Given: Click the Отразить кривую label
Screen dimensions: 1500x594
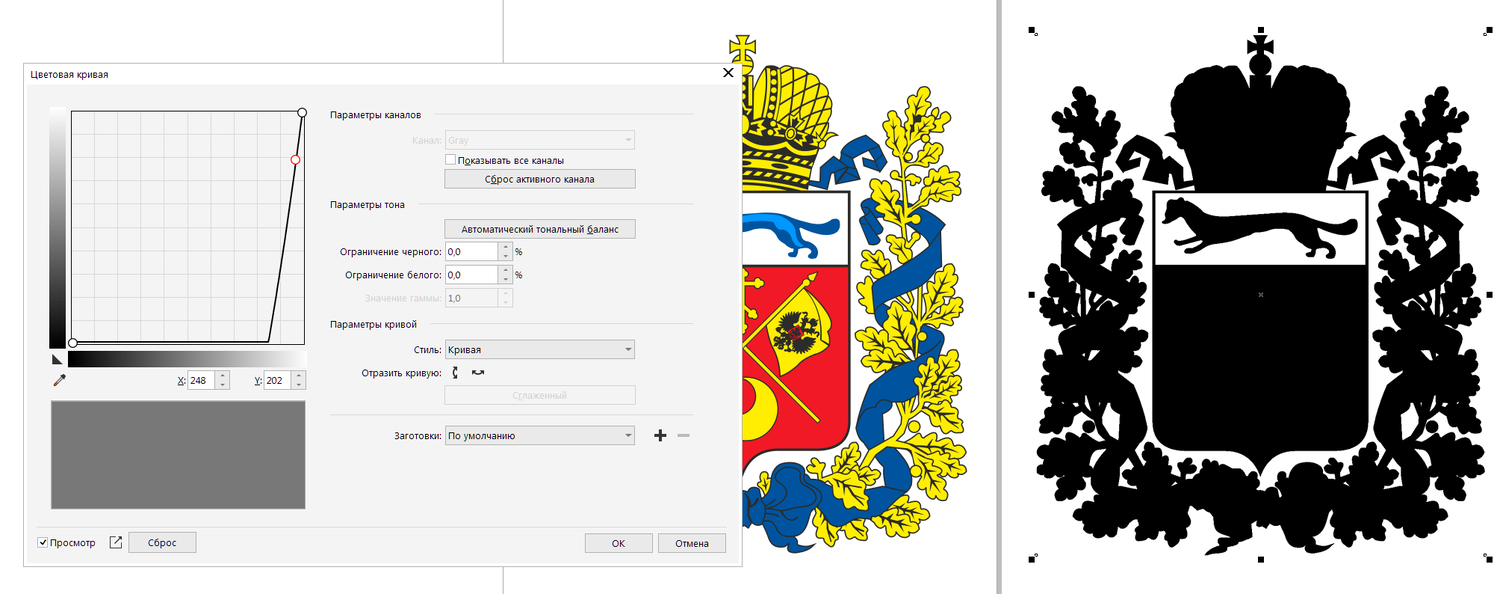Looking at the screenshot, I should [x=401, y=373].
